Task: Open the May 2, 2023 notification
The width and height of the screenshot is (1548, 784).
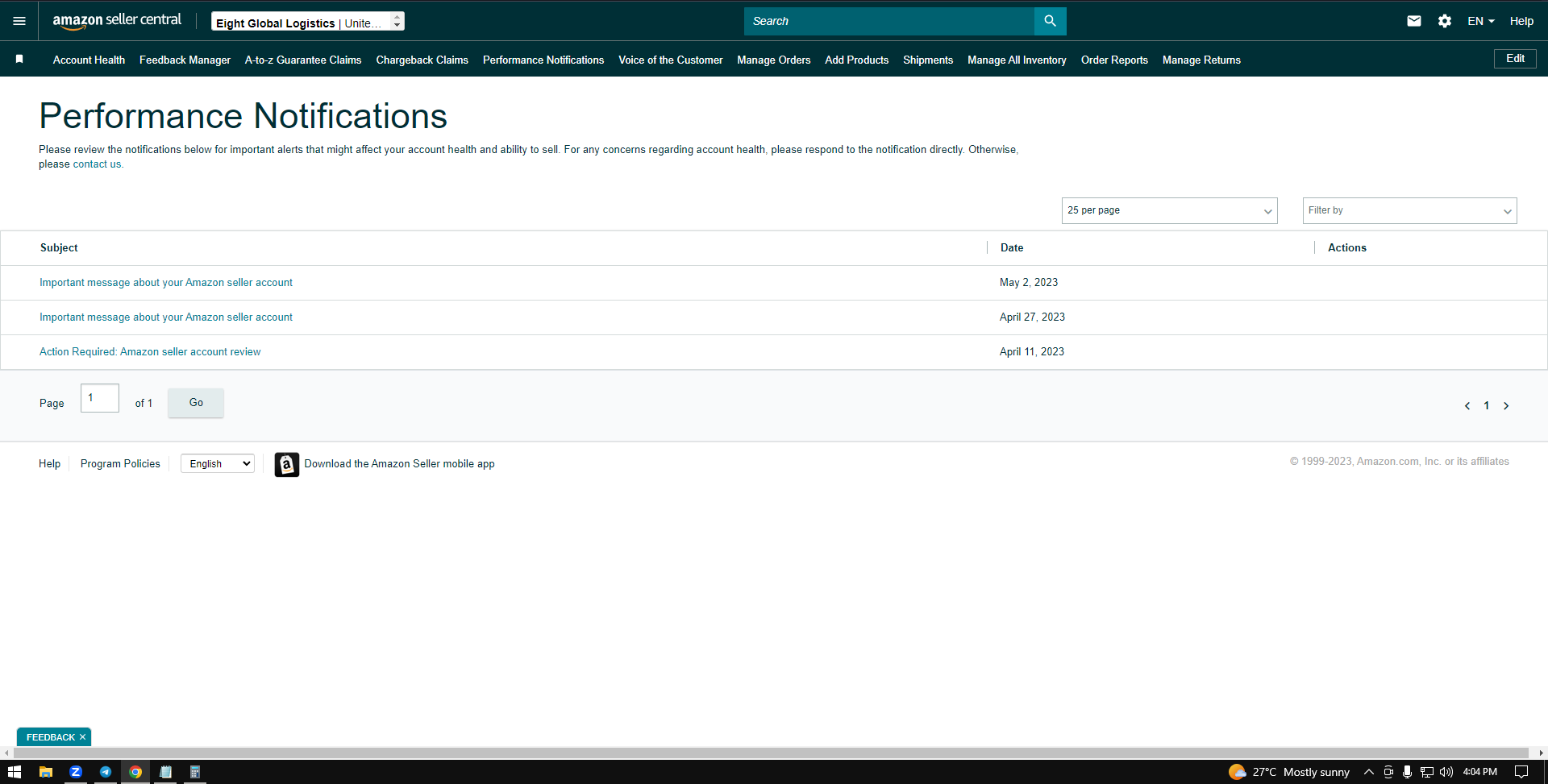Action: pyautogui.click(x=166, y=283)
